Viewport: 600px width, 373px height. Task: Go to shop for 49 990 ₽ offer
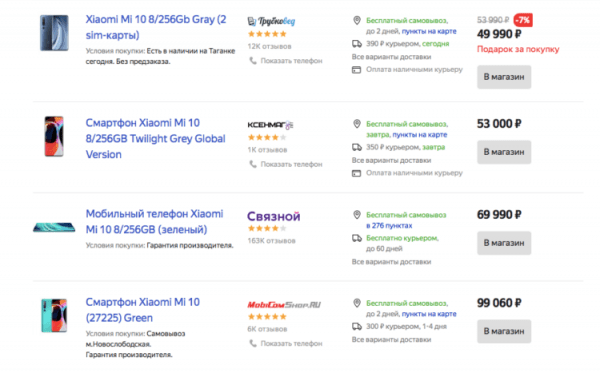[504, 77]
